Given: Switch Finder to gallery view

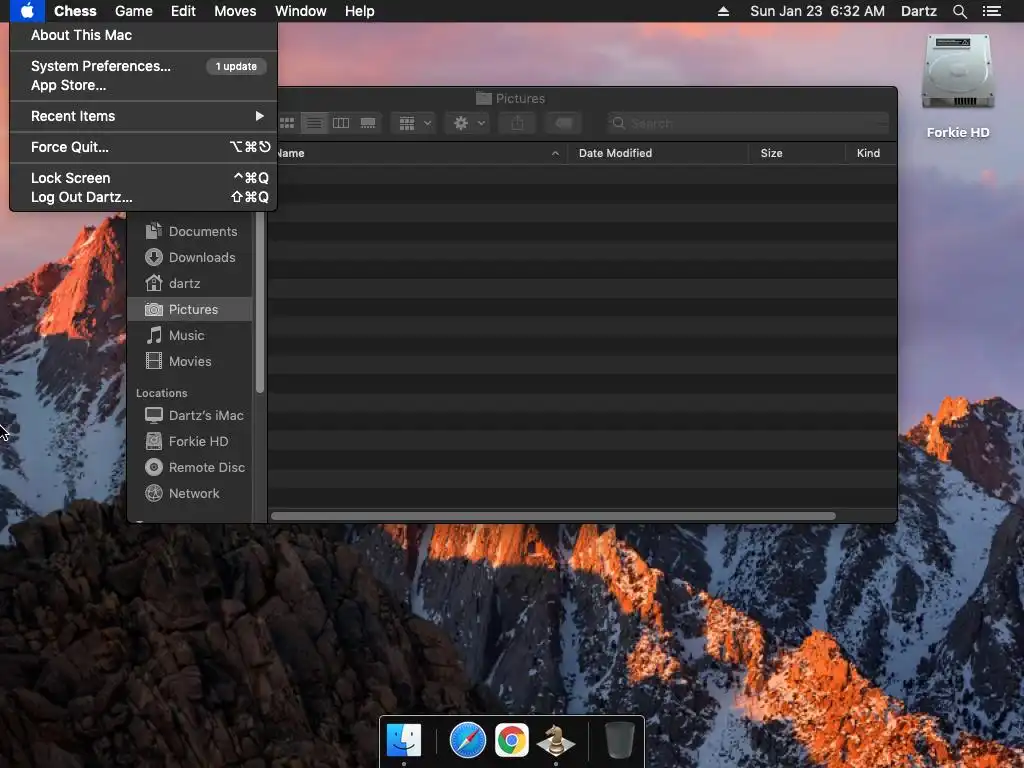Looking at the screenshot, I should click(x=368, y=123).
